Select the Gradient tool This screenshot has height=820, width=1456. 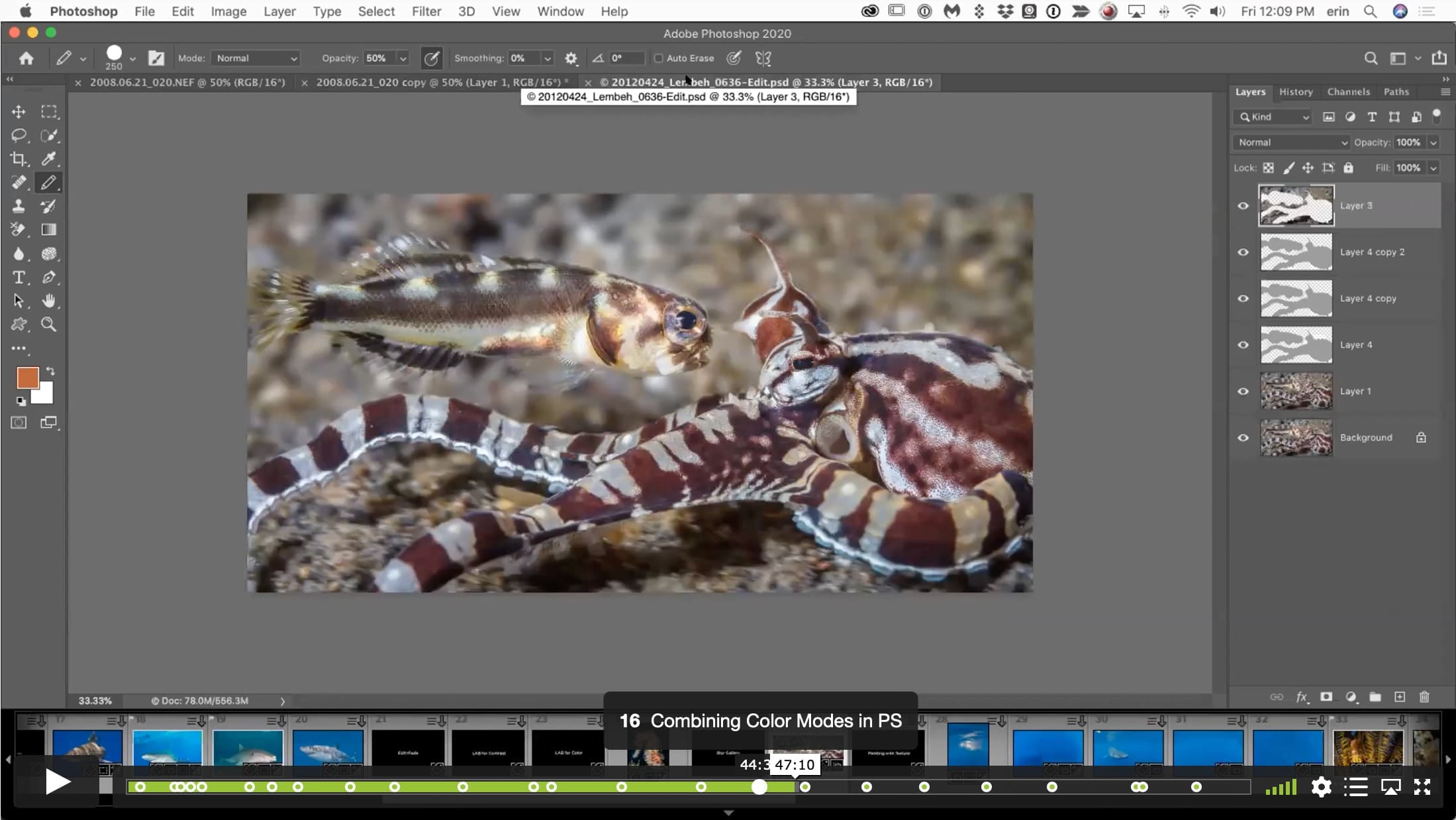49,230
